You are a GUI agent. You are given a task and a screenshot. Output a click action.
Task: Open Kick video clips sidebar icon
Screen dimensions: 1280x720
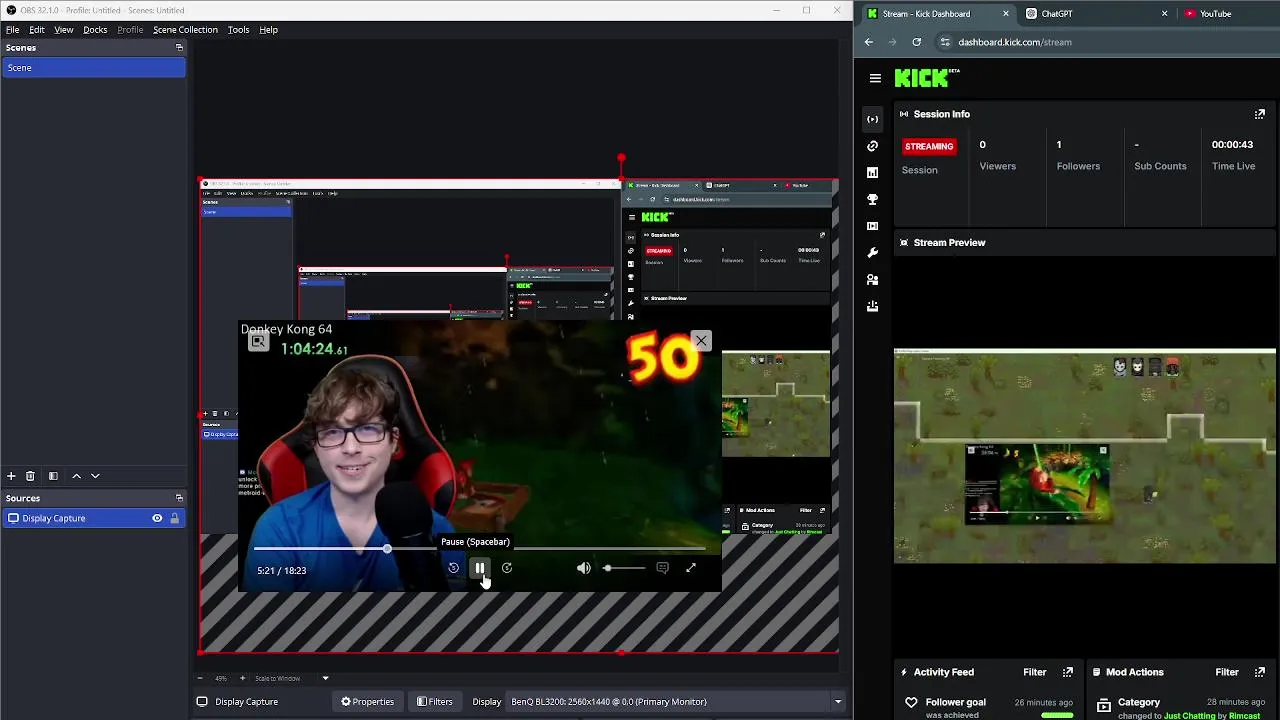point(872,226)
